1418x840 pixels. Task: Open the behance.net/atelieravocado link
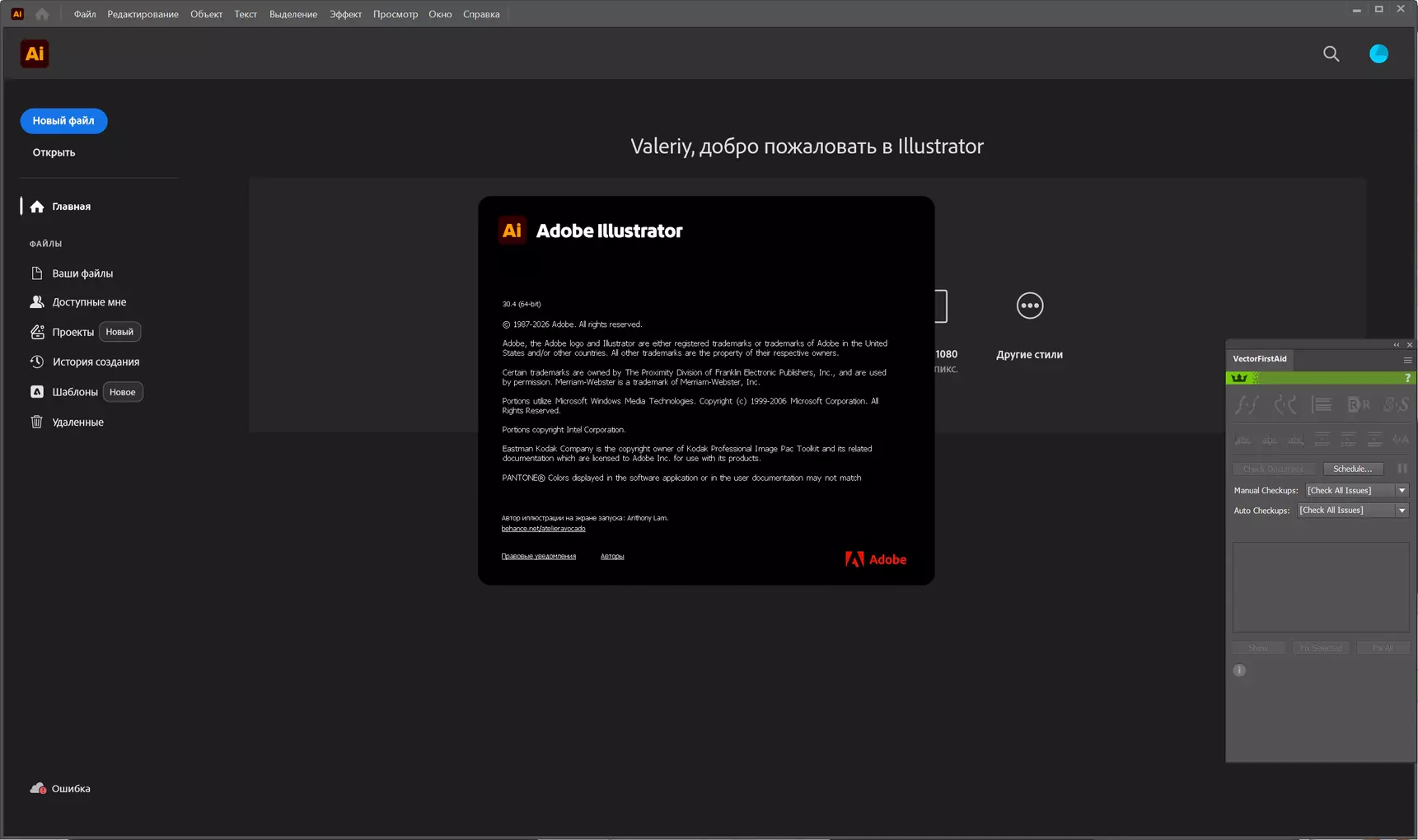[543, 528]
